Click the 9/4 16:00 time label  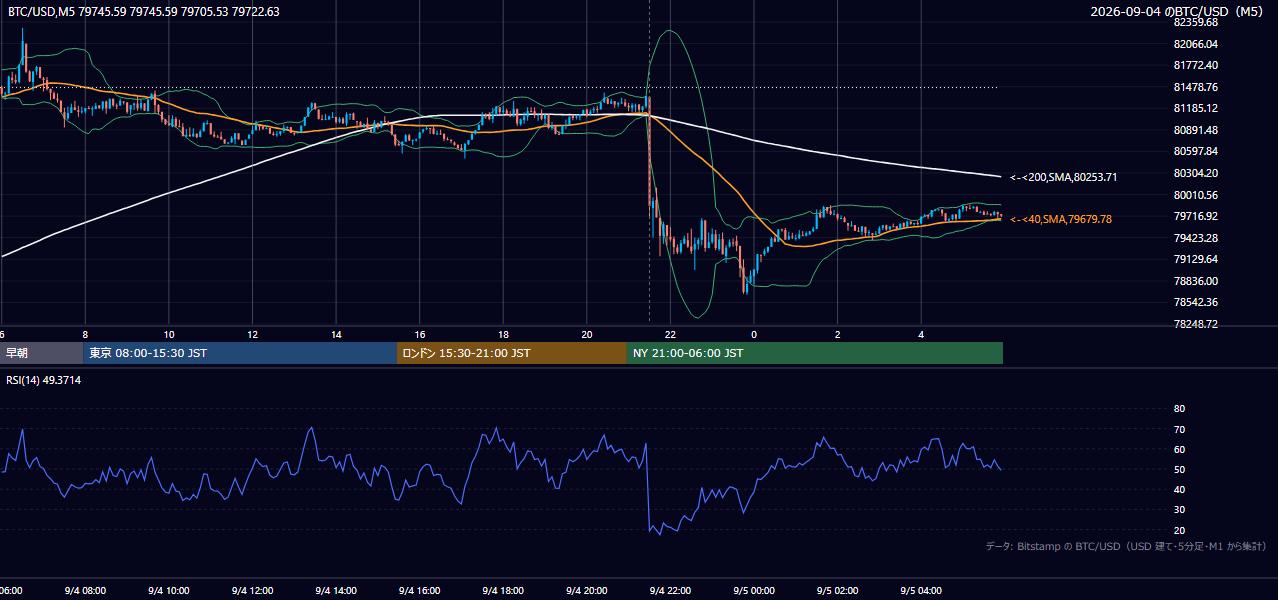click(x=419, y=591)
